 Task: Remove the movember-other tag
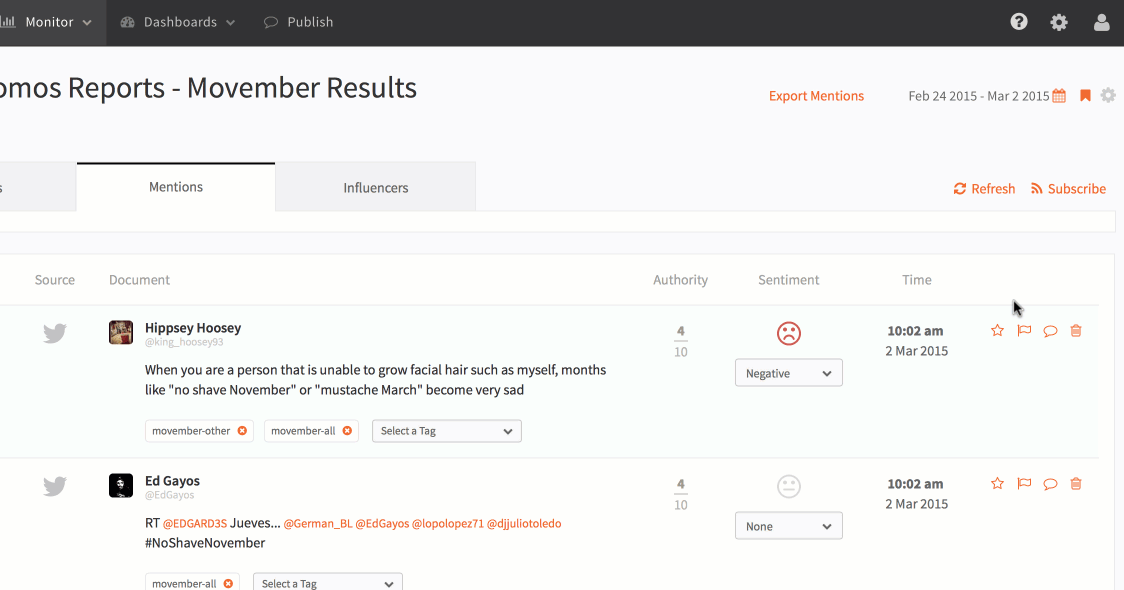(x=242, y=431)
